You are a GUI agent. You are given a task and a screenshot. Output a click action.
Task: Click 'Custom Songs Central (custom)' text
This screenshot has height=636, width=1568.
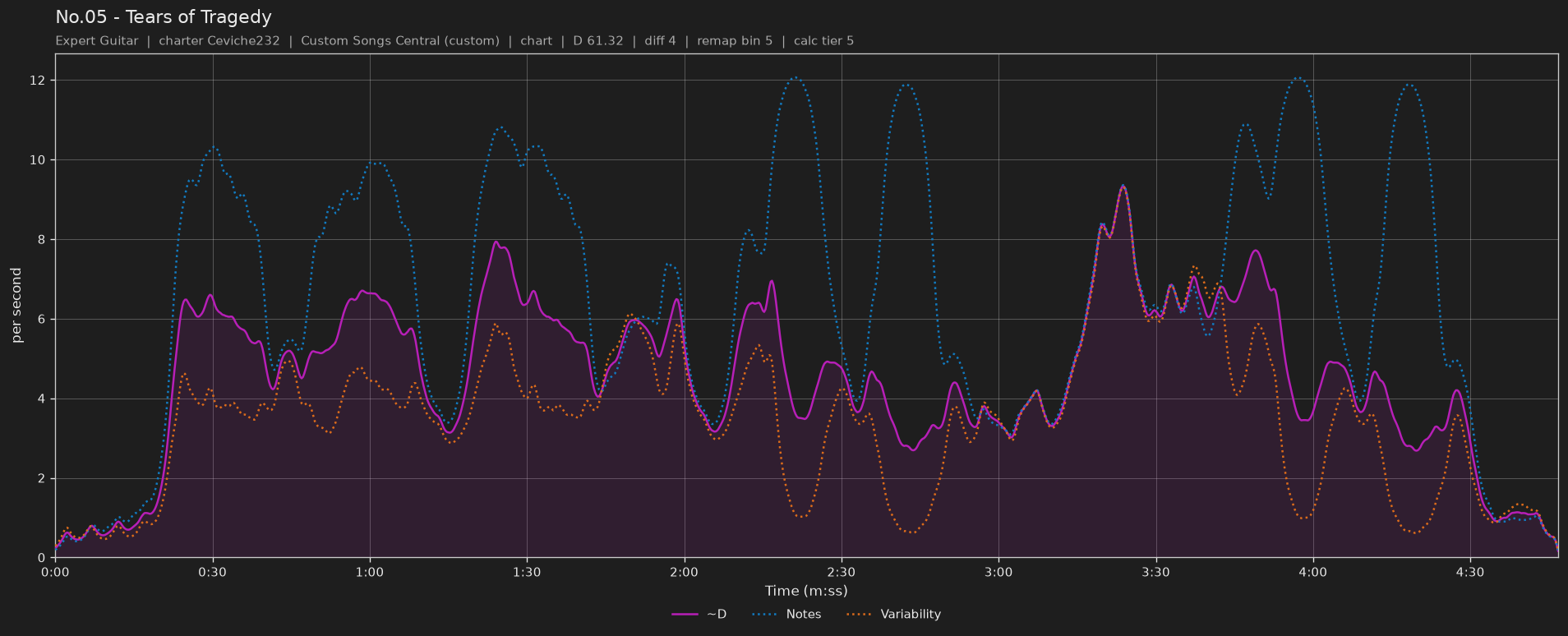point(400,41)
